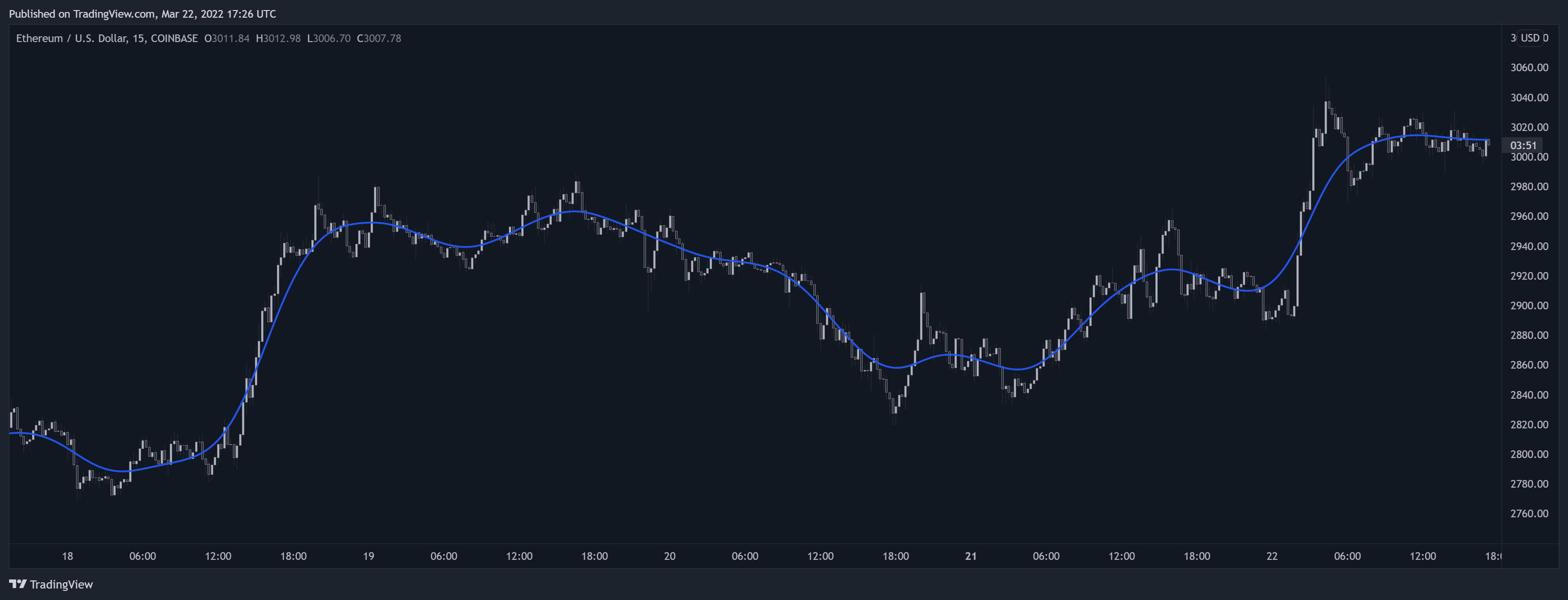The image size is (1568, 600).
Task: Click the bold date 21 on time axis
Action: click(971, 556)
